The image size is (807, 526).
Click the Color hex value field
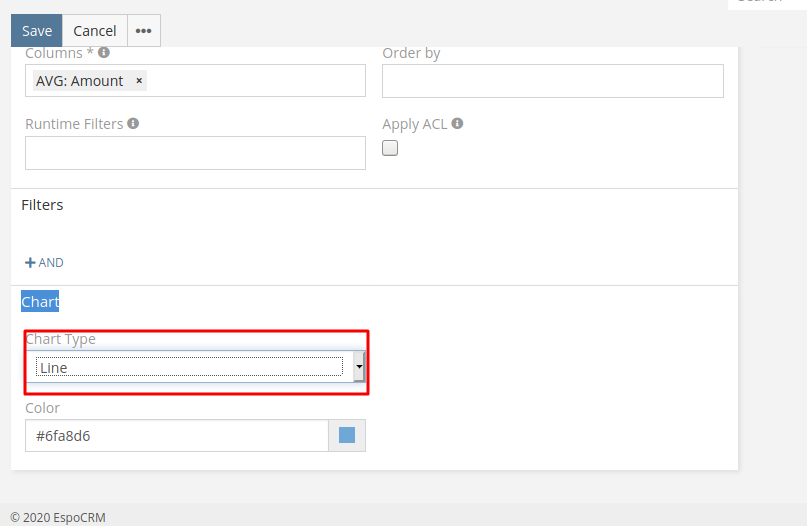pos(177,435)
